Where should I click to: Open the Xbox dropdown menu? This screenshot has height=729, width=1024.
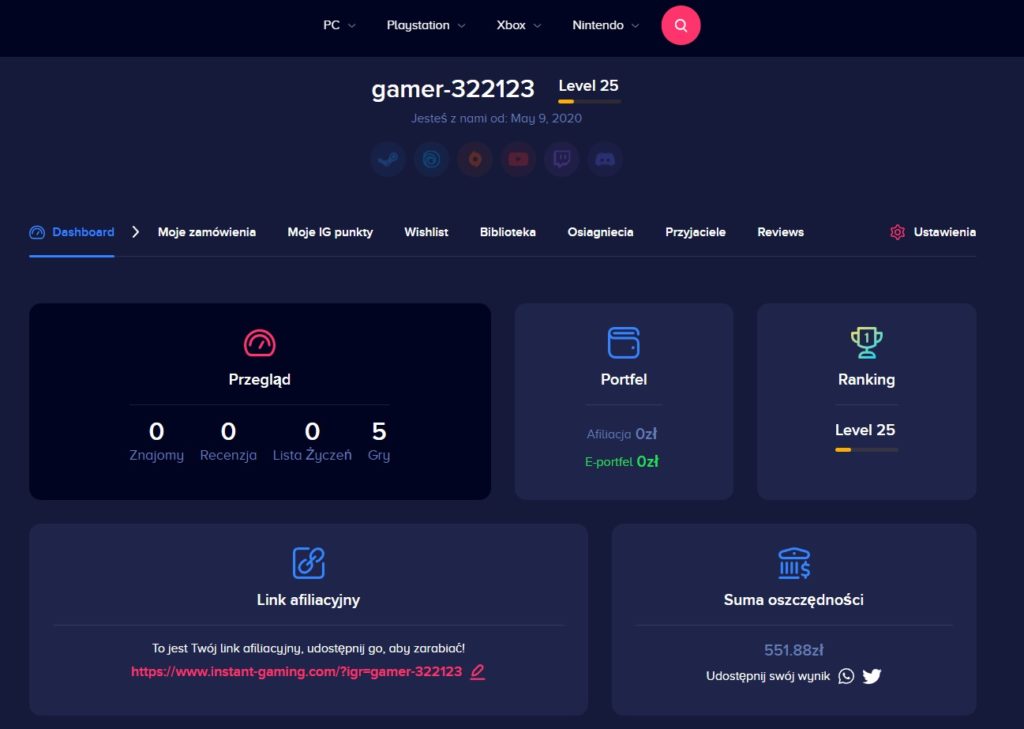click(x=519, y=26)
